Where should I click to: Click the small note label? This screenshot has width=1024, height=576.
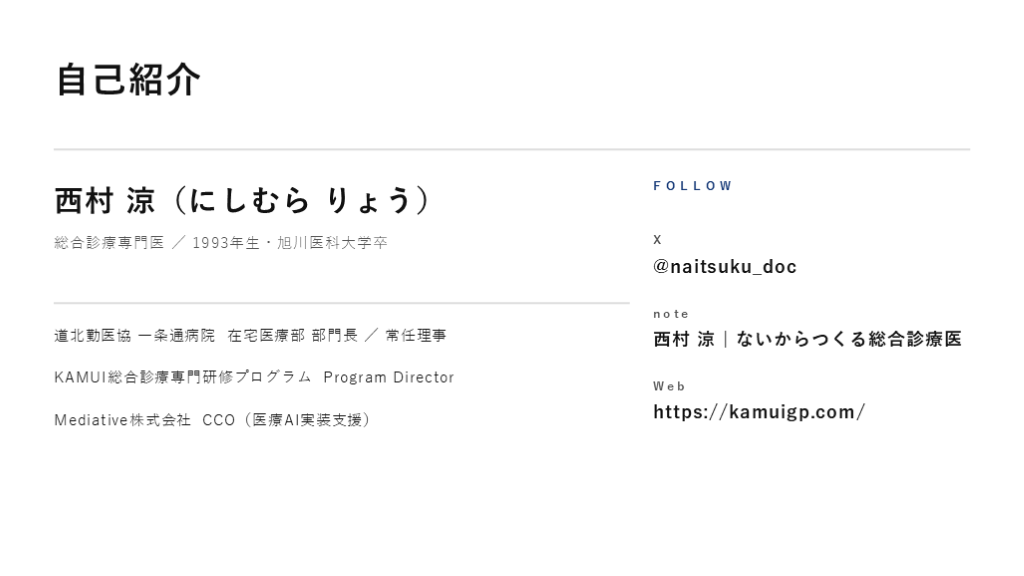(x=671, y=314)
